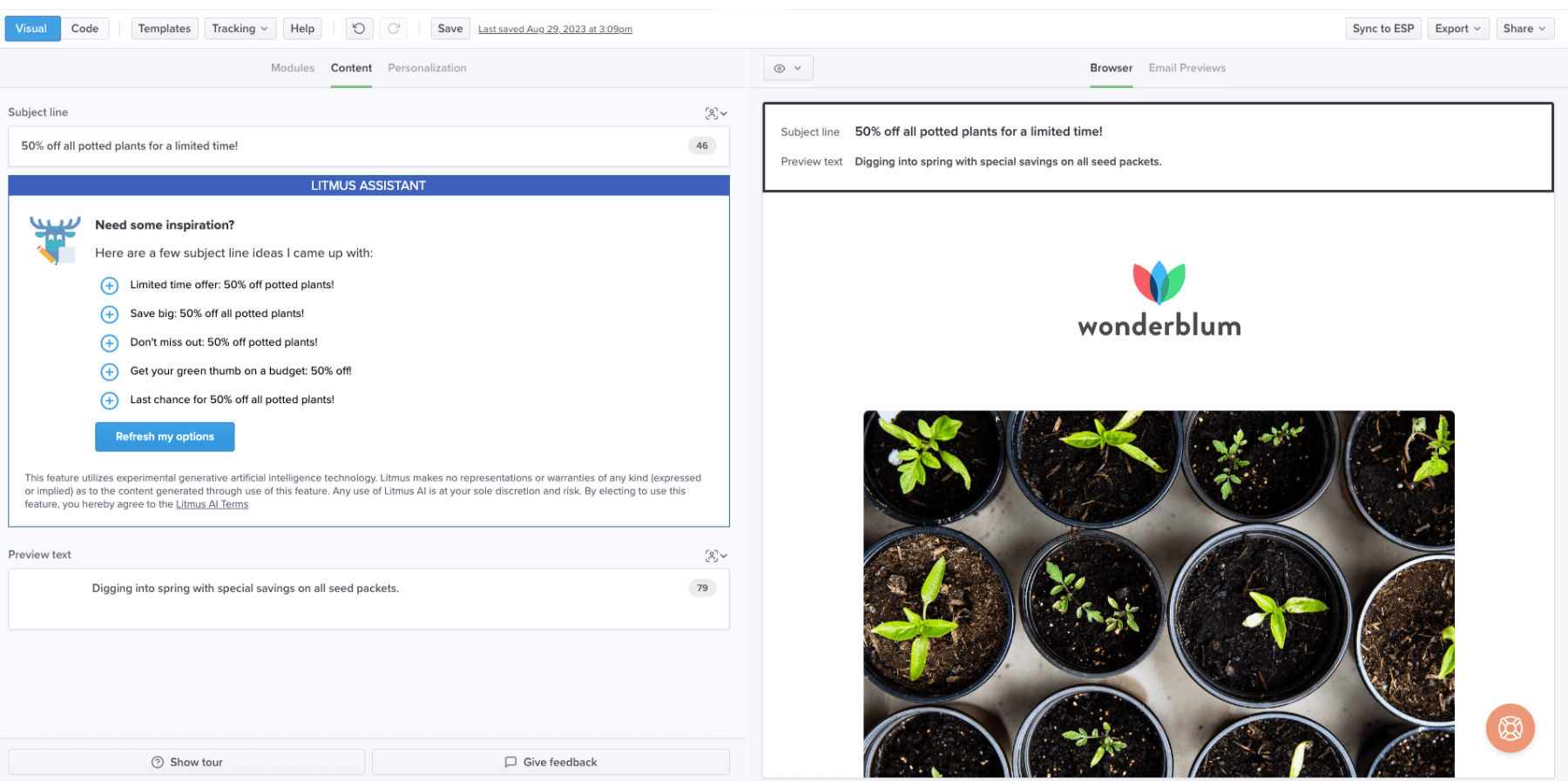Open the Modules tab
Viewport: 1568px width, 781px height.
click(293, 68)
